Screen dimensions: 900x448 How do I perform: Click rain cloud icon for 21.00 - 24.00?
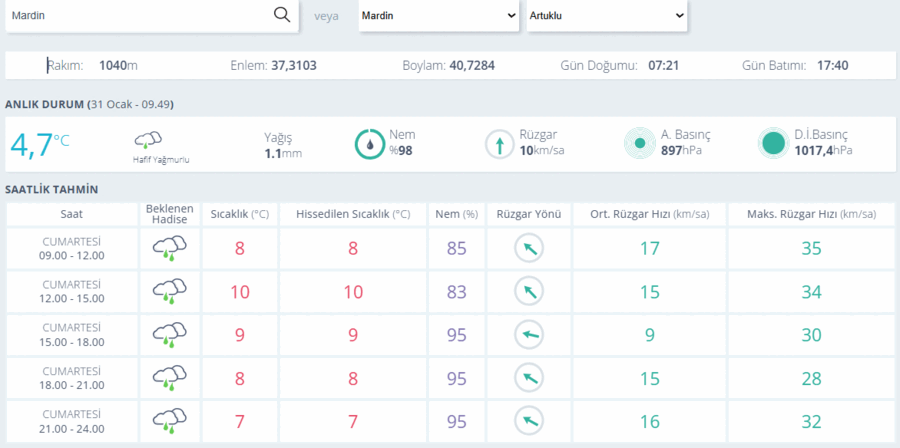click(x=169, y=420)
